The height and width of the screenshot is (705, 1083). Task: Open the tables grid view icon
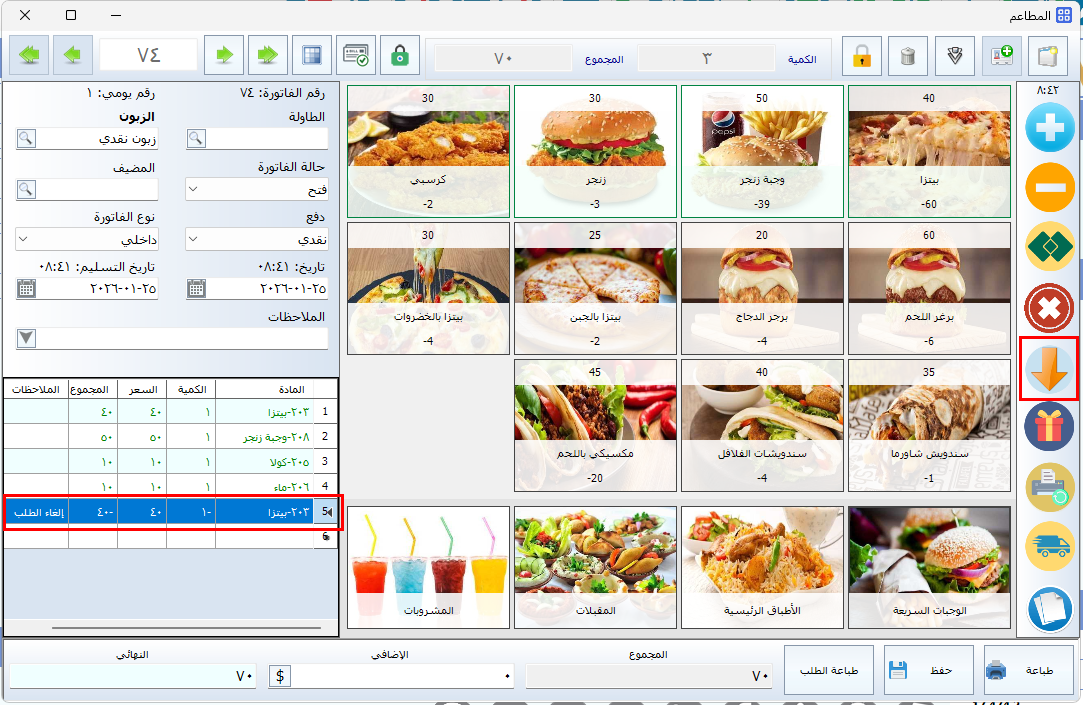(x=312, y=56)
